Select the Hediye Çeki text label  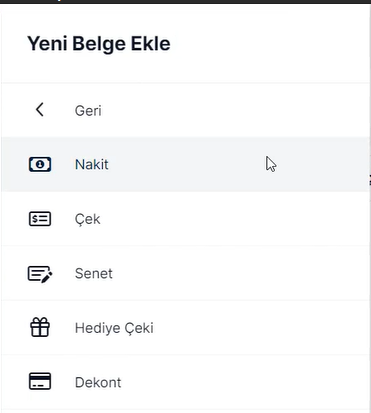point(114,328)
